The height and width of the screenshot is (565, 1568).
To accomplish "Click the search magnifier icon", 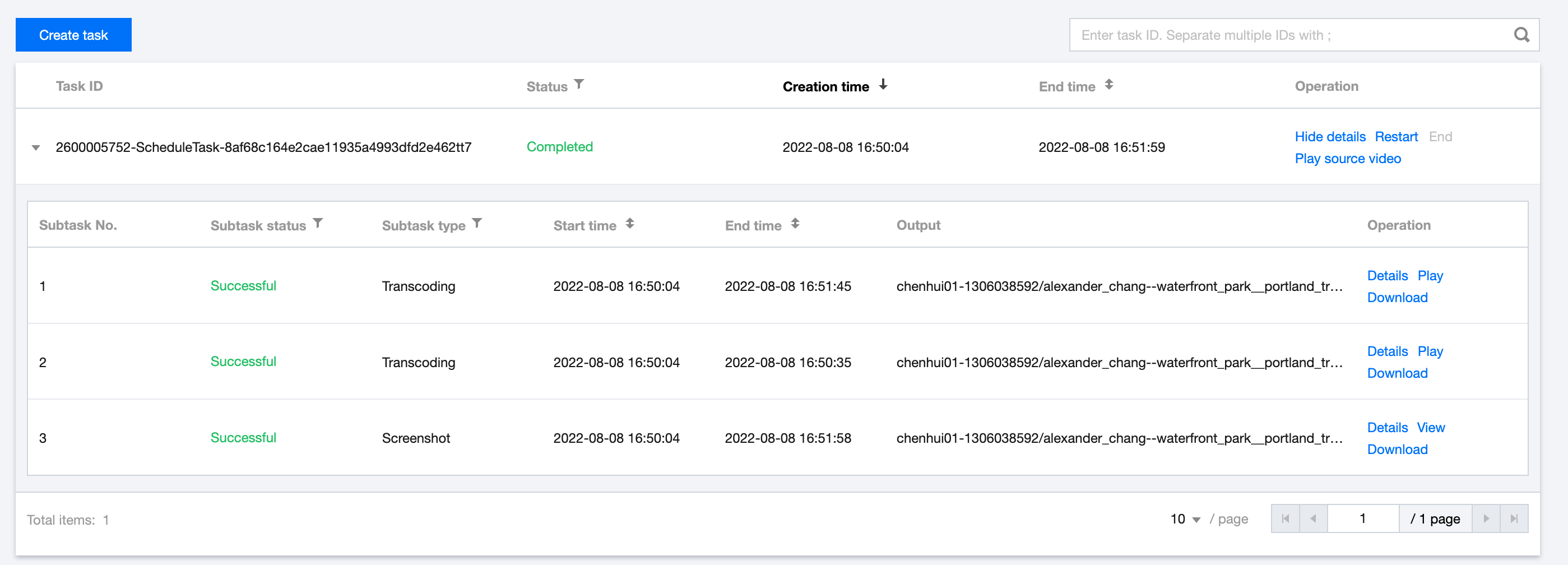I will click(x=1521, y=35).
